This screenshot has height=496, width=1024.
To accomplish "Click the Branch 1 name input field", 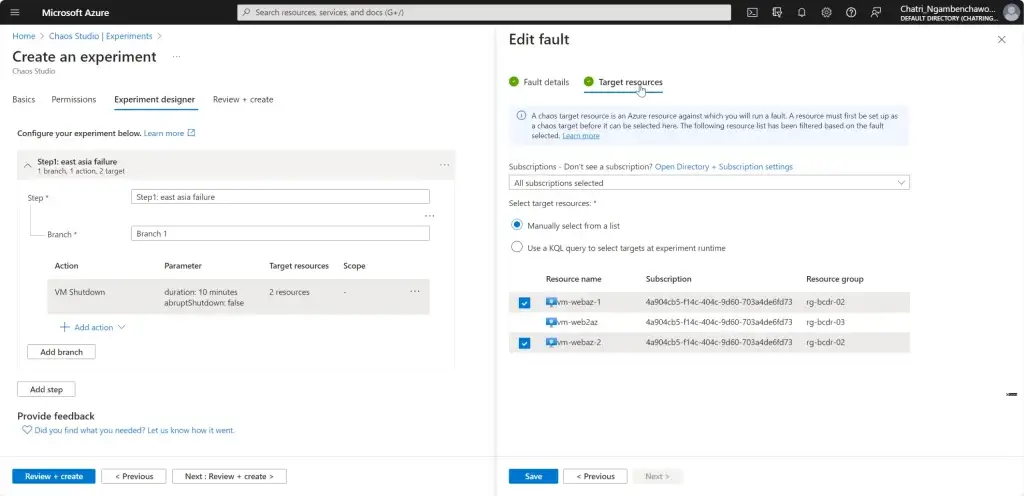I will point(280,234).
